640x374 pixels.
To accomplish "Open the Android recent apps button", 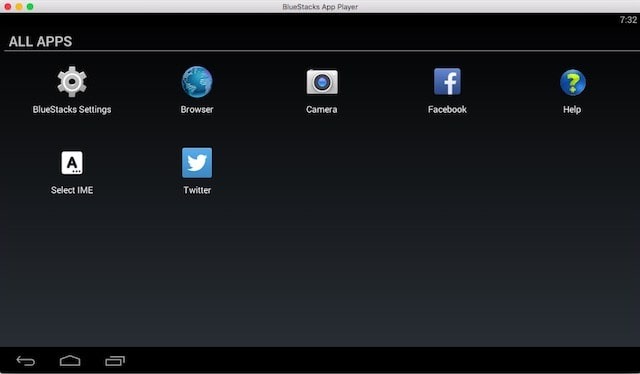I will pyautogui.click(x=115, y=361).
